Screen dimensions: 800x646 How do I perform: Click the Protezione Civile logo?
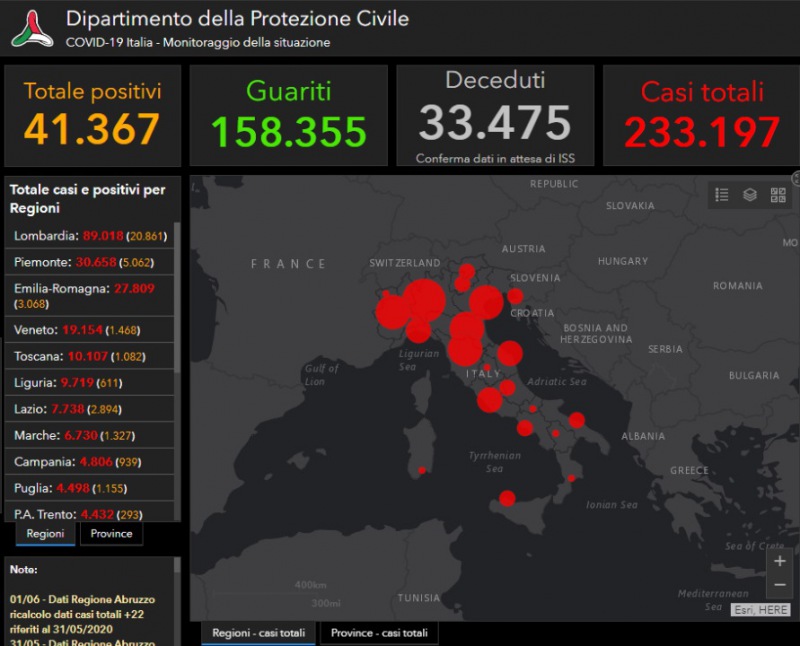click(x=31, y=29)
